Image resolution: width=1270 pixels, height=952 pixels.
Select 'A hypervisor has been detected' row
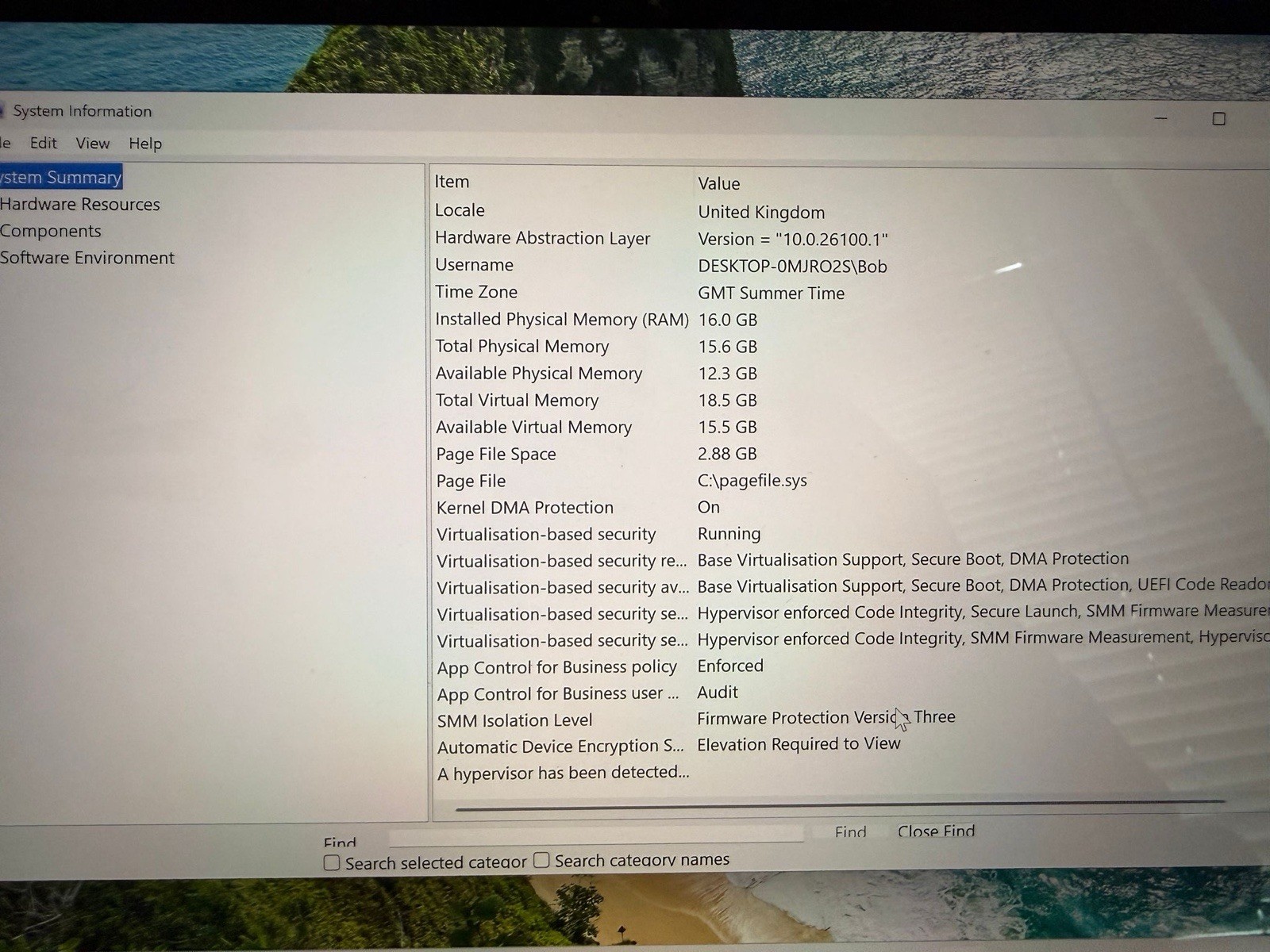pyautogui.click(x=851, y=773)
